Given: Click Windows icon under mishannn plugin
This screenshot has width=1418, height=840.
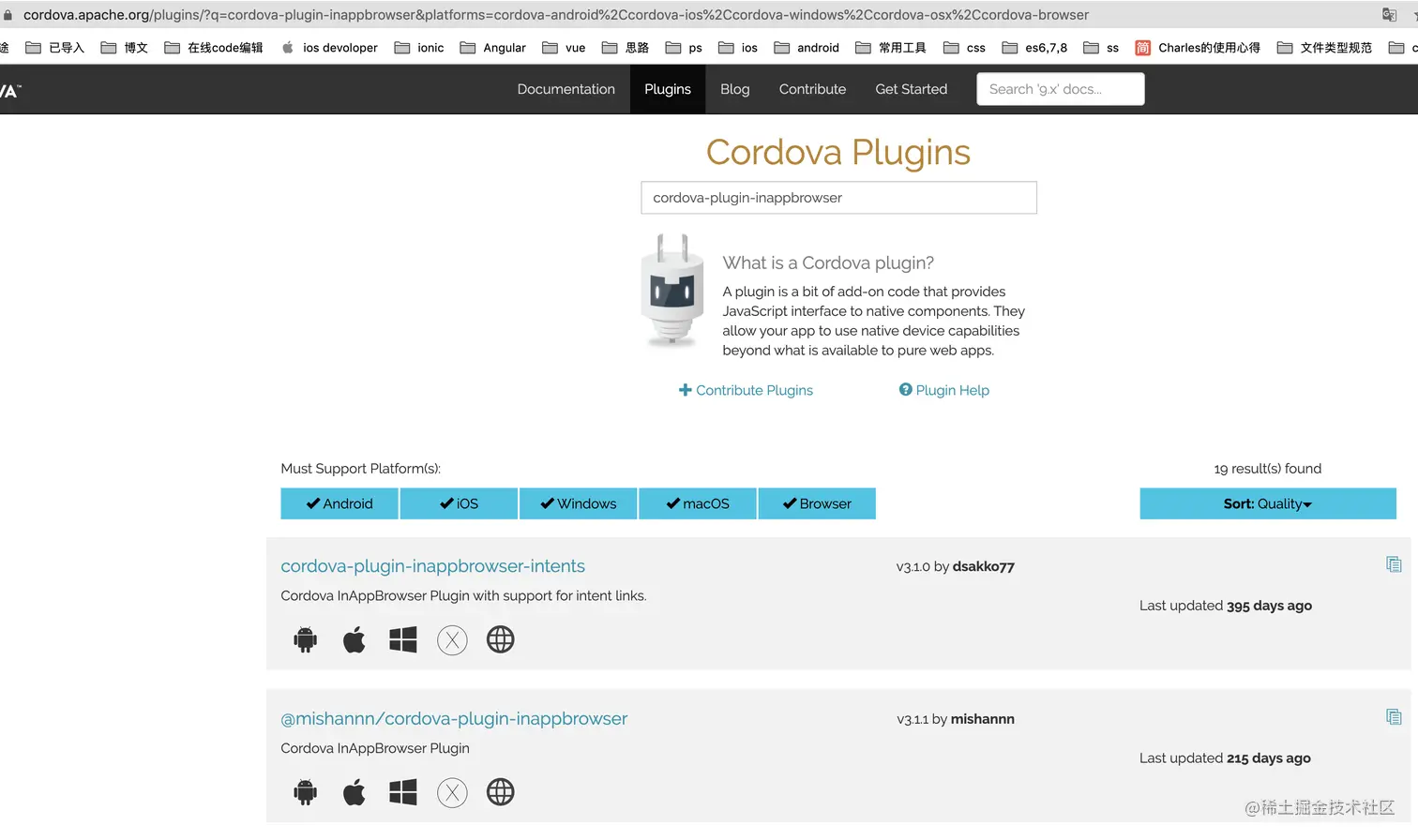Looking at the screenshot, I should (403, 792).
